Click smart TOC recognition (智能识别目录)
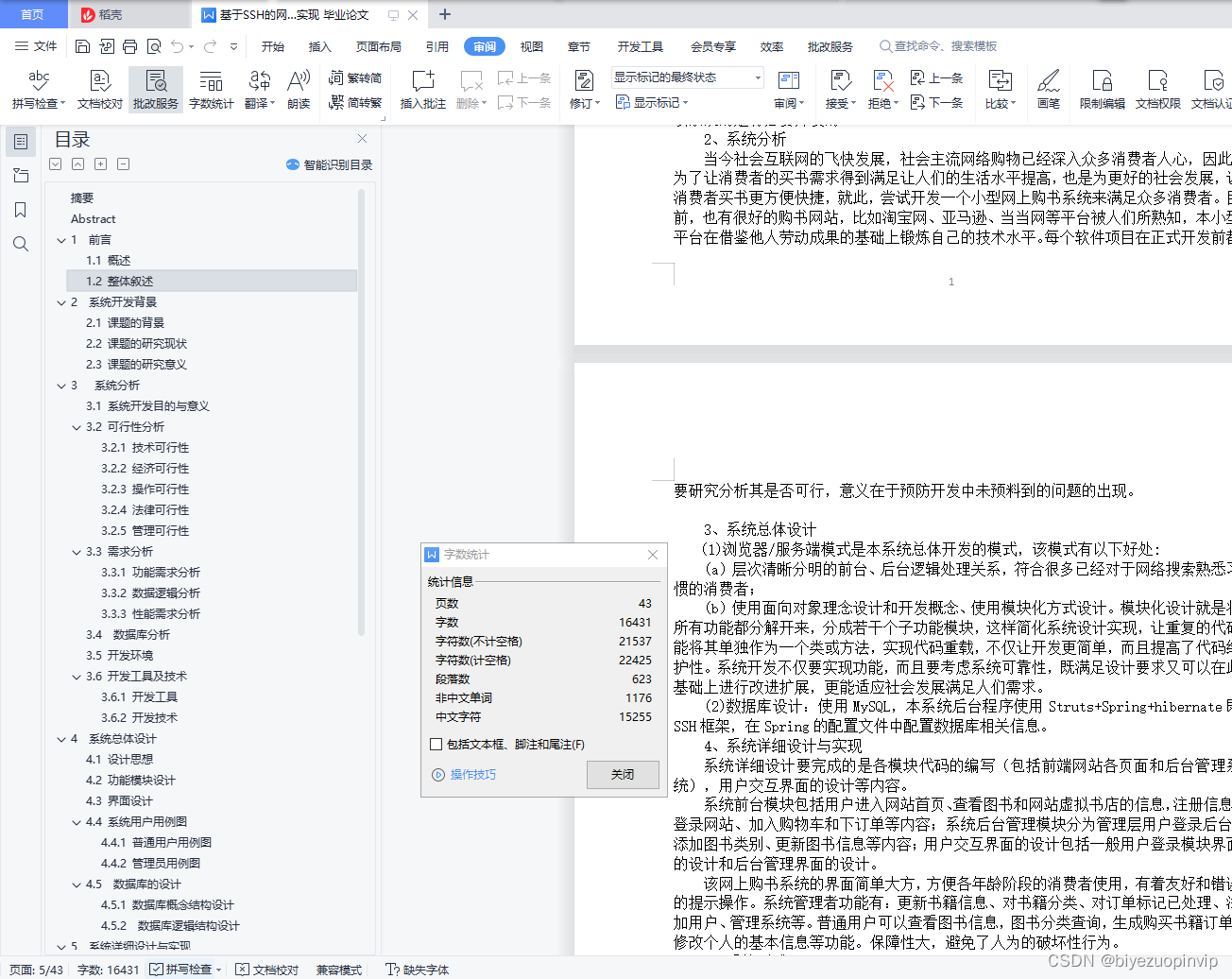Viewport: 1232px width, 979px height. click(329, 164)
